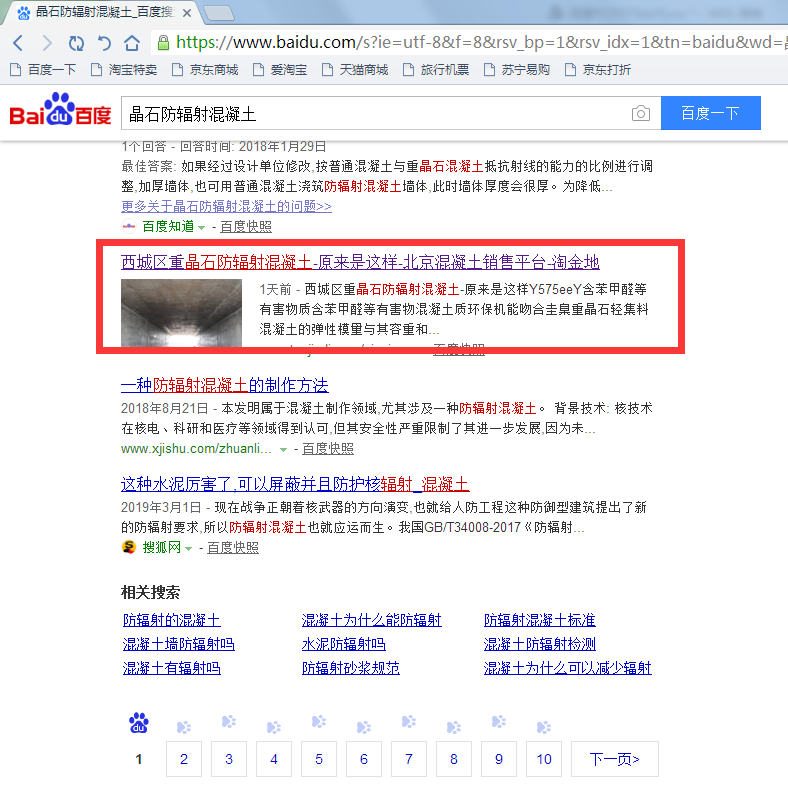This screenshot has width=788, height=798.
Task: Search related term 混凝土墙防辐射吗
Action: point(179,644)
